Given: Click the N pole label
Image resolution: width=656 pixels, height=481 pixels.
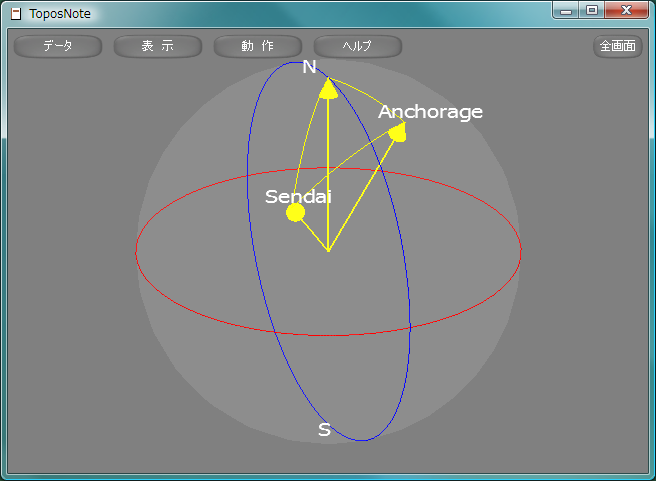Looking at the screenshot, I should pos(309,67).
